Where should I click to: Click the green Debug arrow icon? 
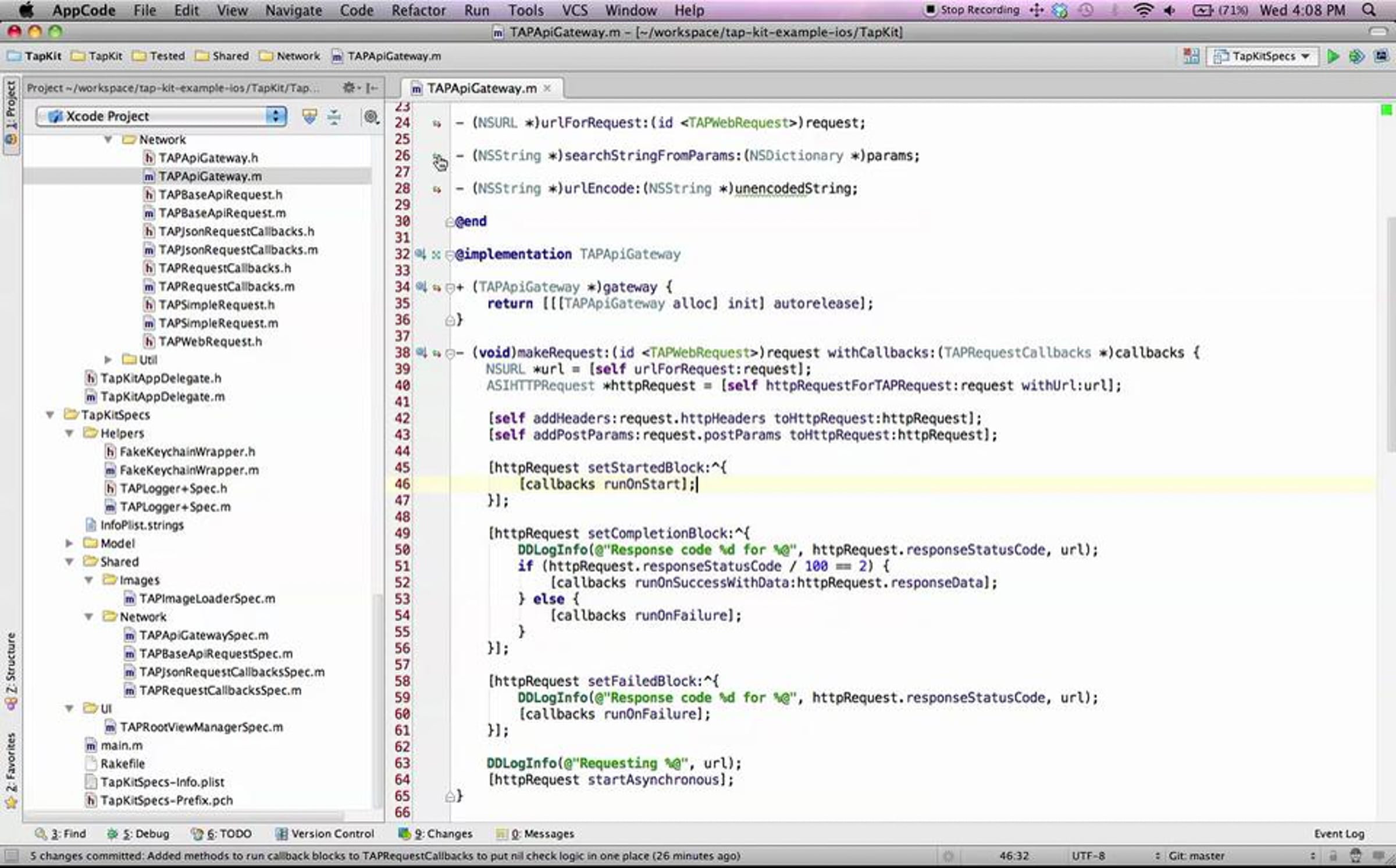coord(1356,56)
